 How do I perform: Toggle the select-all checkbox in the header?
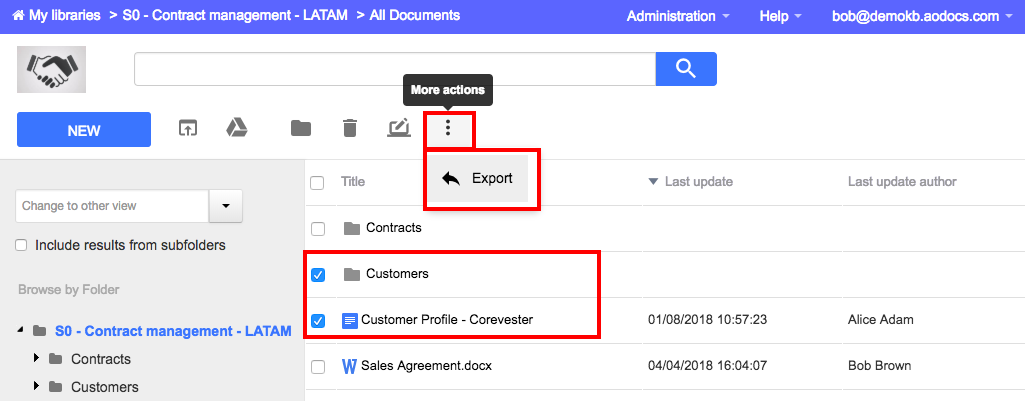(317, 183)
